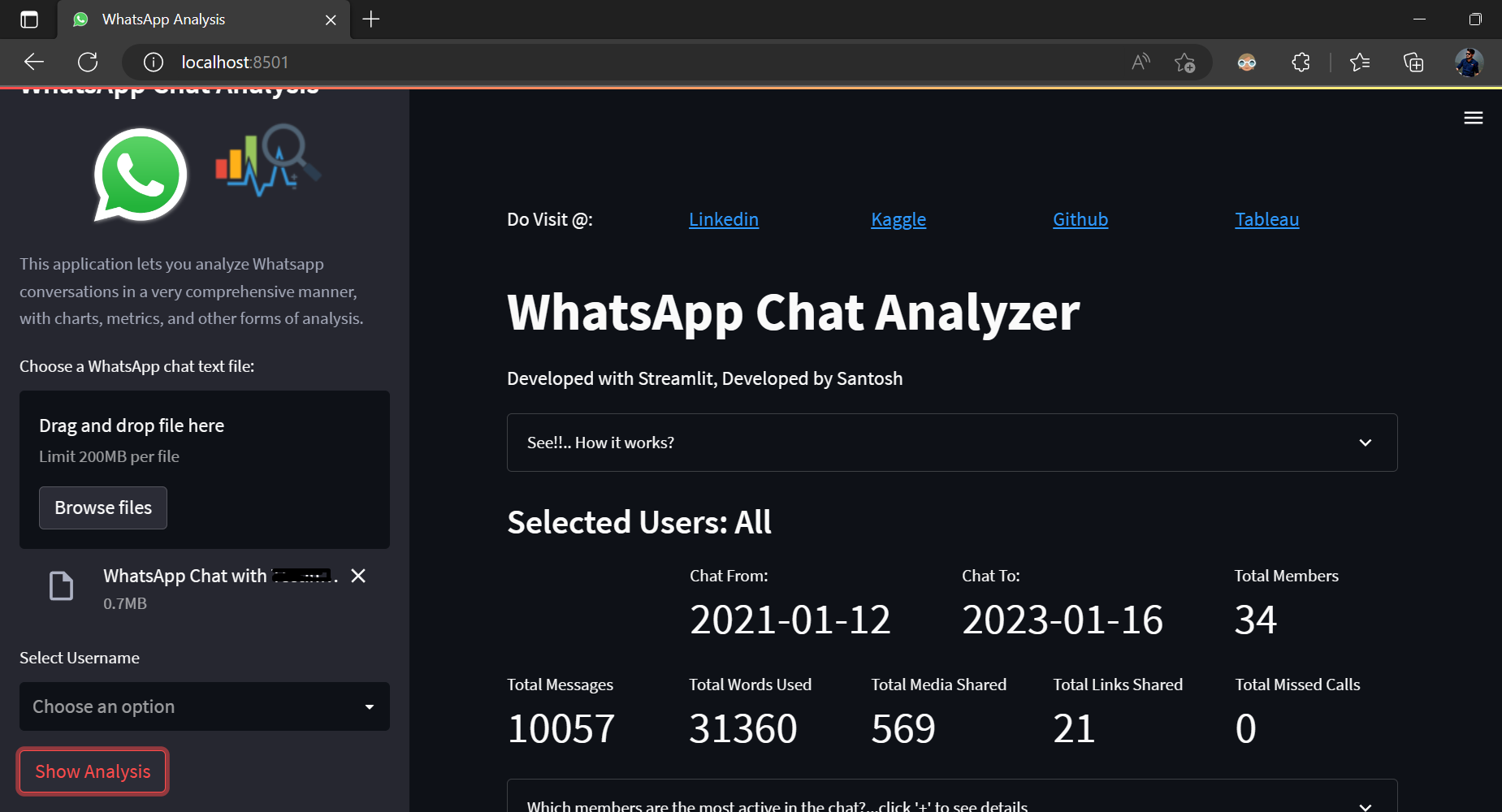Image resolution: width=1502 pixels, height=812 pixels.
Task: View site information icon in address bar
Action: pyautogui.click(x=154, y=62)
